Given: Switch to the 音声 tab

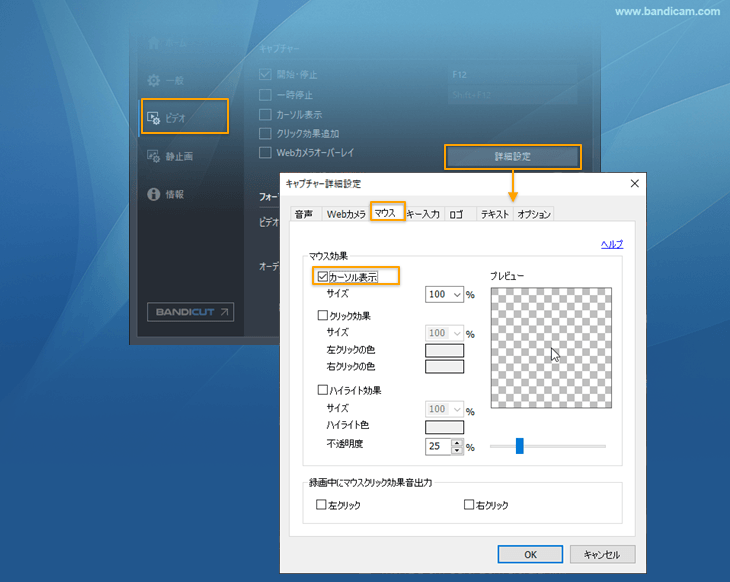Looking at the screenshot, I should tap(304, 214).
